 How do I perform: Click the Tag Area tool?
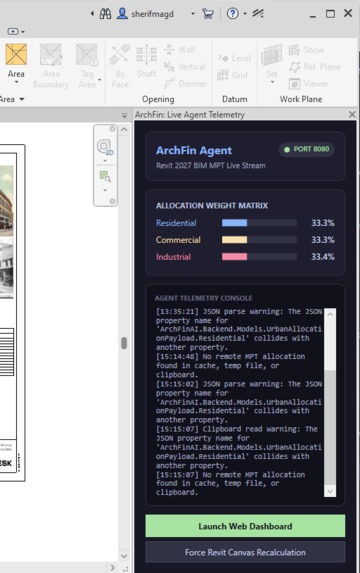tap(87, 66)
